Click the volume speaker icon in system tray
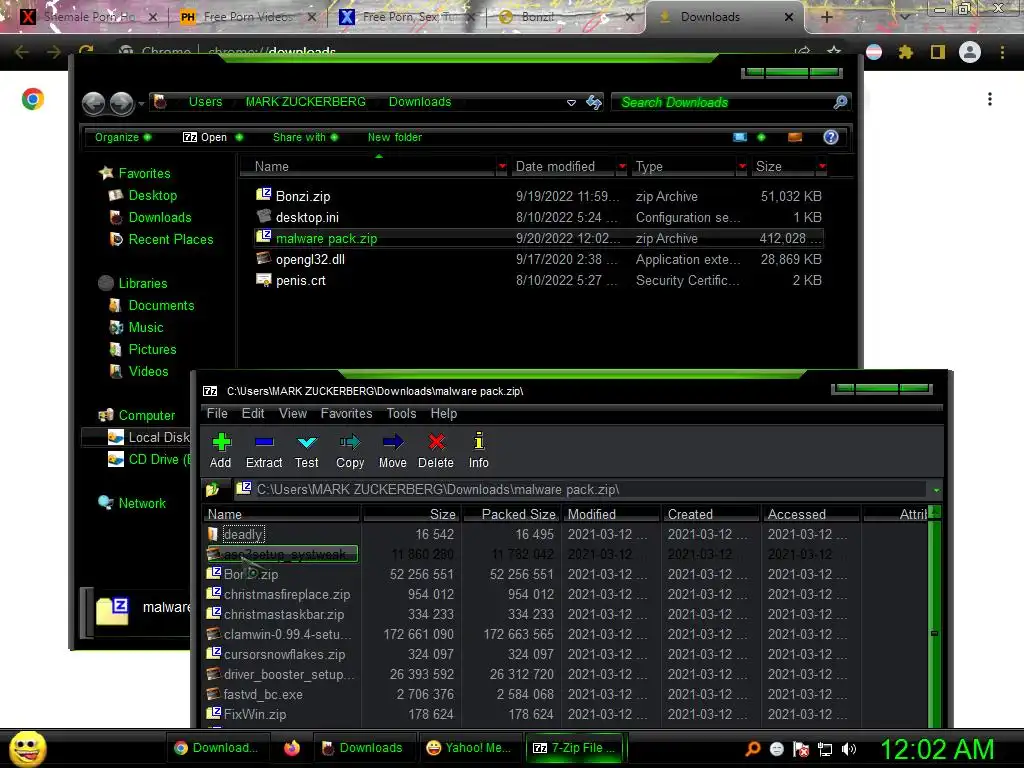 [849, 749]
